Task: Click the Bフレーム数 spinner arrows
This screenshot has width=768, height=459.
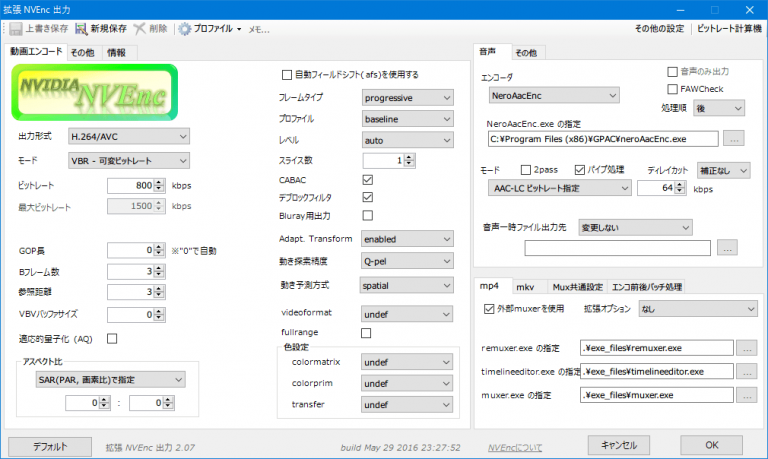Action: (x=159, y=271)
